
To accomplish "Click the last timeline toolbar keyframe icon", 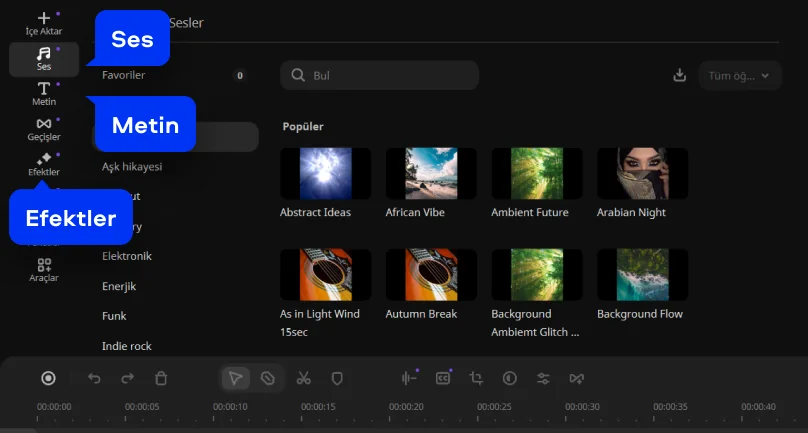I will click(577, 378).
